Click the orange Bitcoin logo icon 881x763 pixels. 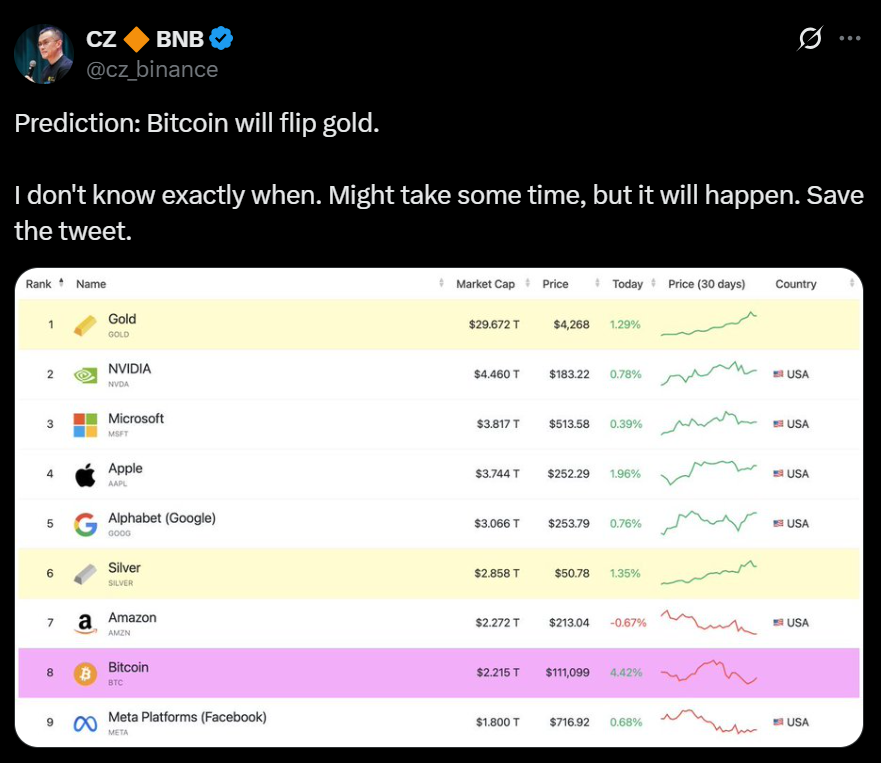click(86, 673)
